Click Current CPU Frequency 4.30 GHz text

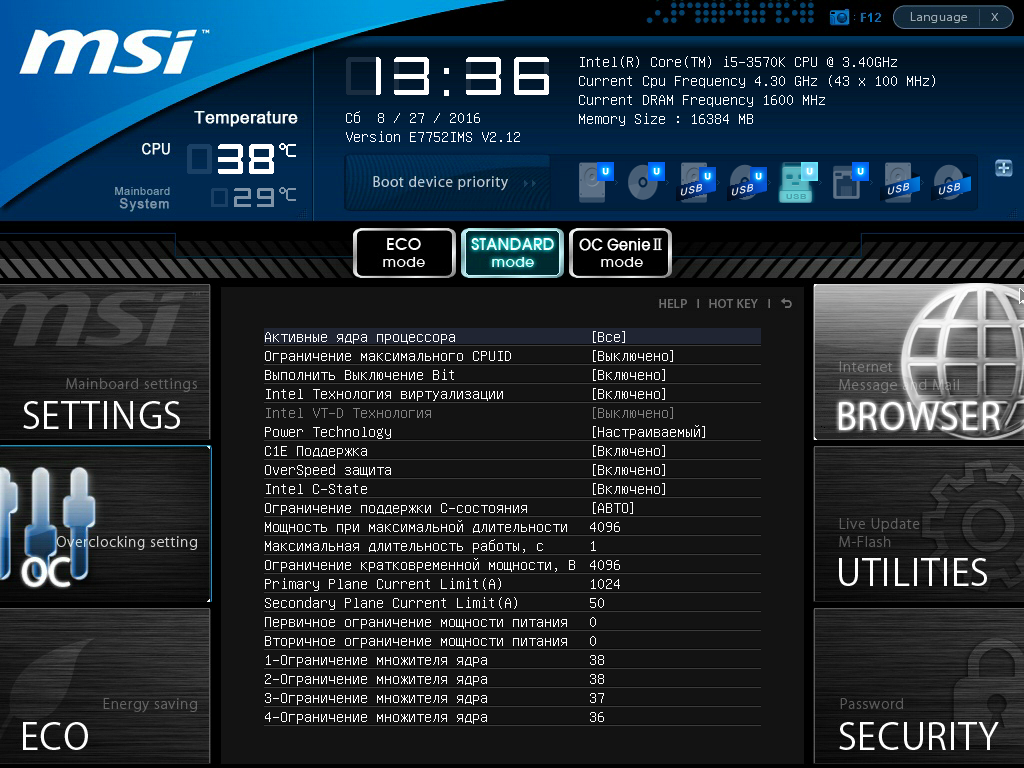tap(758, 81)
